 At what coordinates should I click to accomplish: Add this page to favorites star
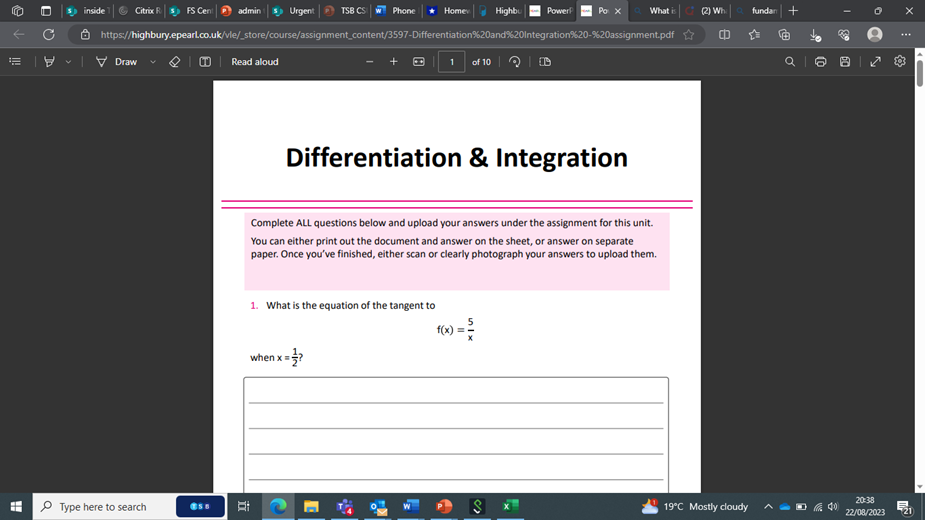click(x=688, y=34)
